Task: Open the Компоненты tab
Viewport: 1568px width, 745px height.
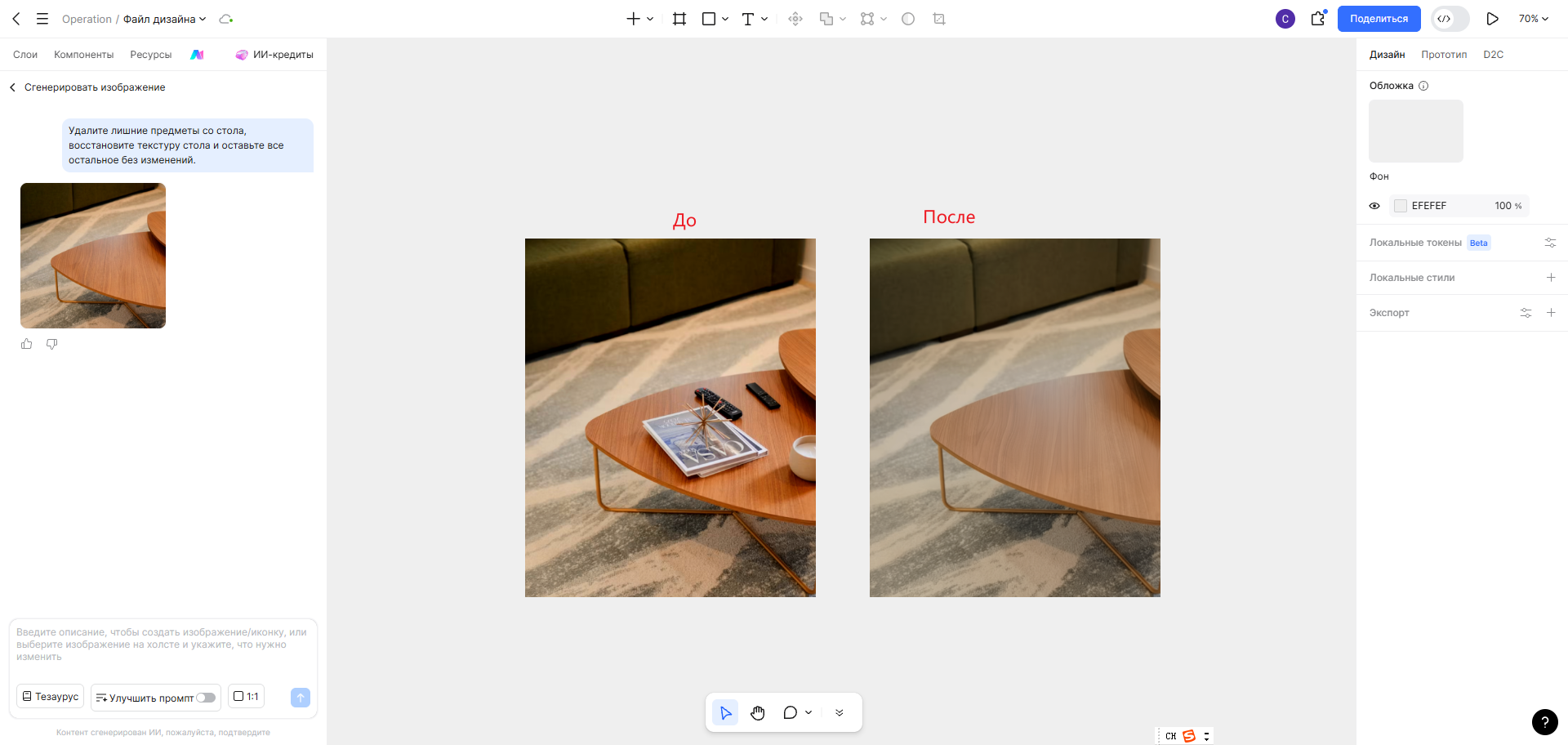Action: tap(83, 55)
